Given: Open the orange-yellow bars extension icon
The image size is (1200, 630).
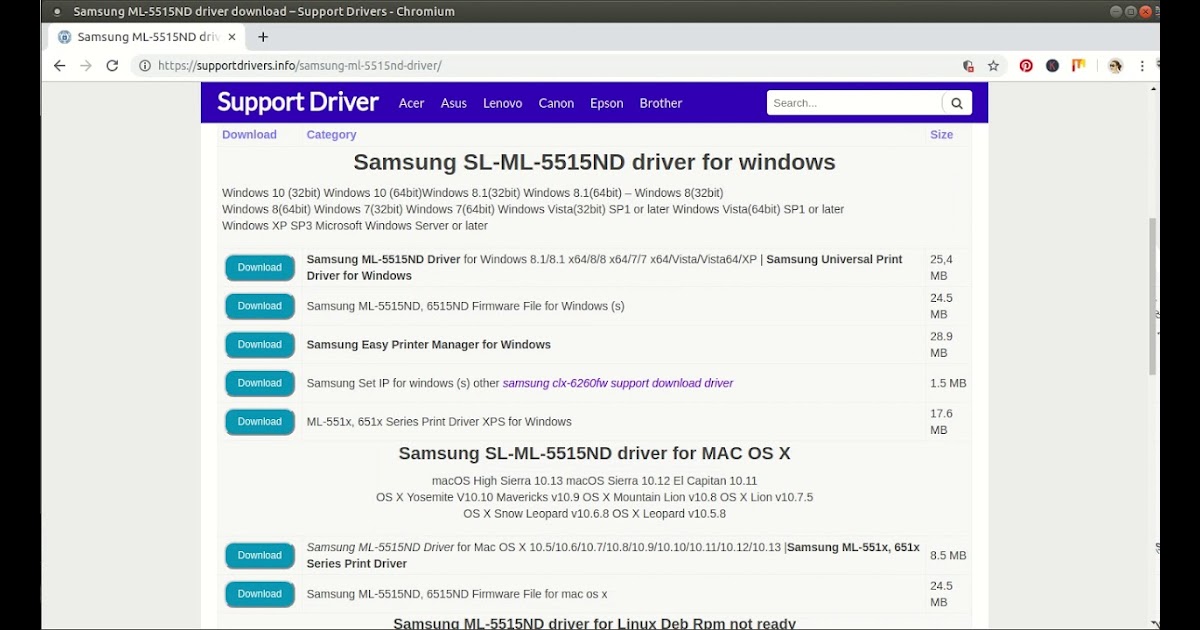Looking at the screenshot, I should click(1079, 66).
